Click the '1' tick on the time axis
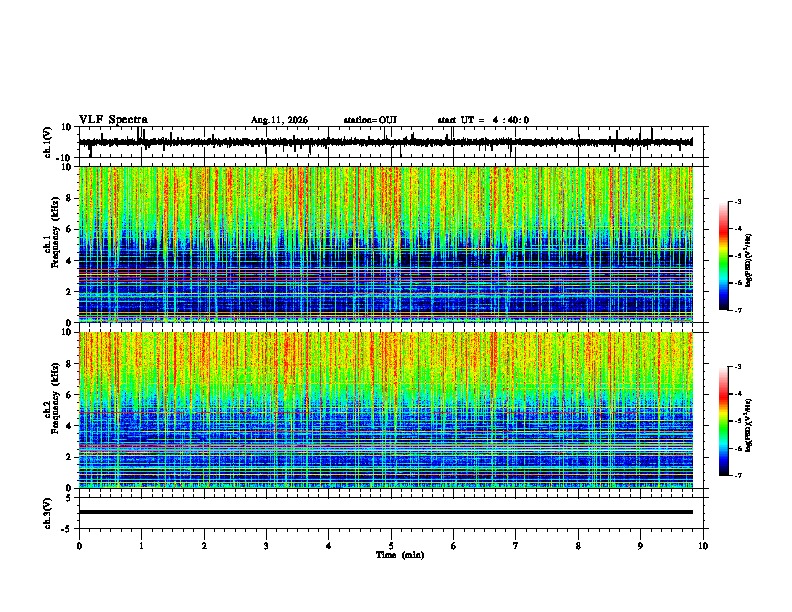 [x=141, y=546]
